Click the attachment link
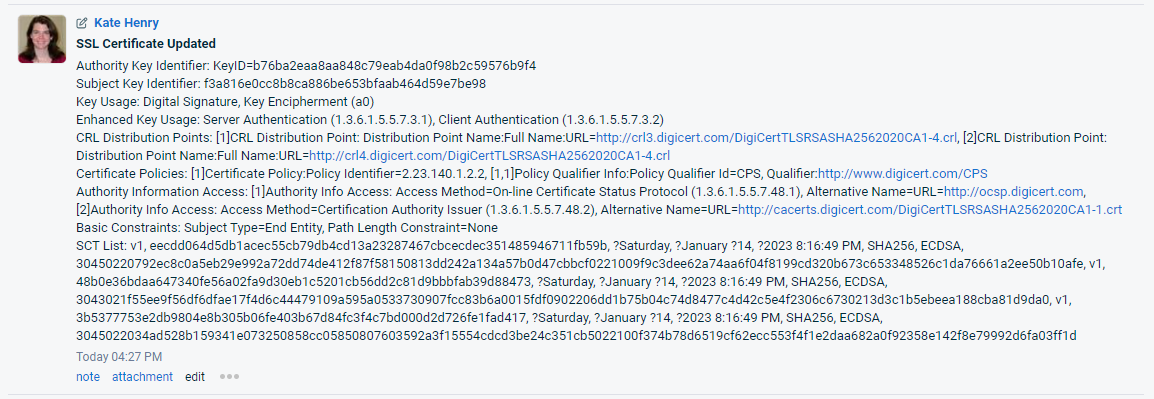This screenshot has height=399, width=1154. (142, 377)
